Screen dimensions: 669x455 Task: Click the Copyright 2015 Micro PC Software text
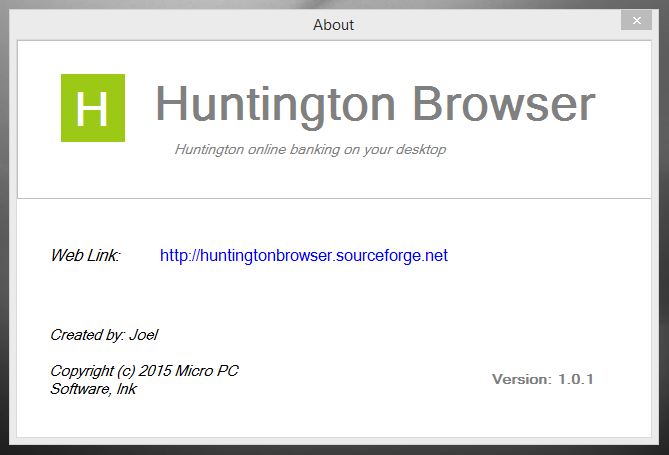pos(144,380)
